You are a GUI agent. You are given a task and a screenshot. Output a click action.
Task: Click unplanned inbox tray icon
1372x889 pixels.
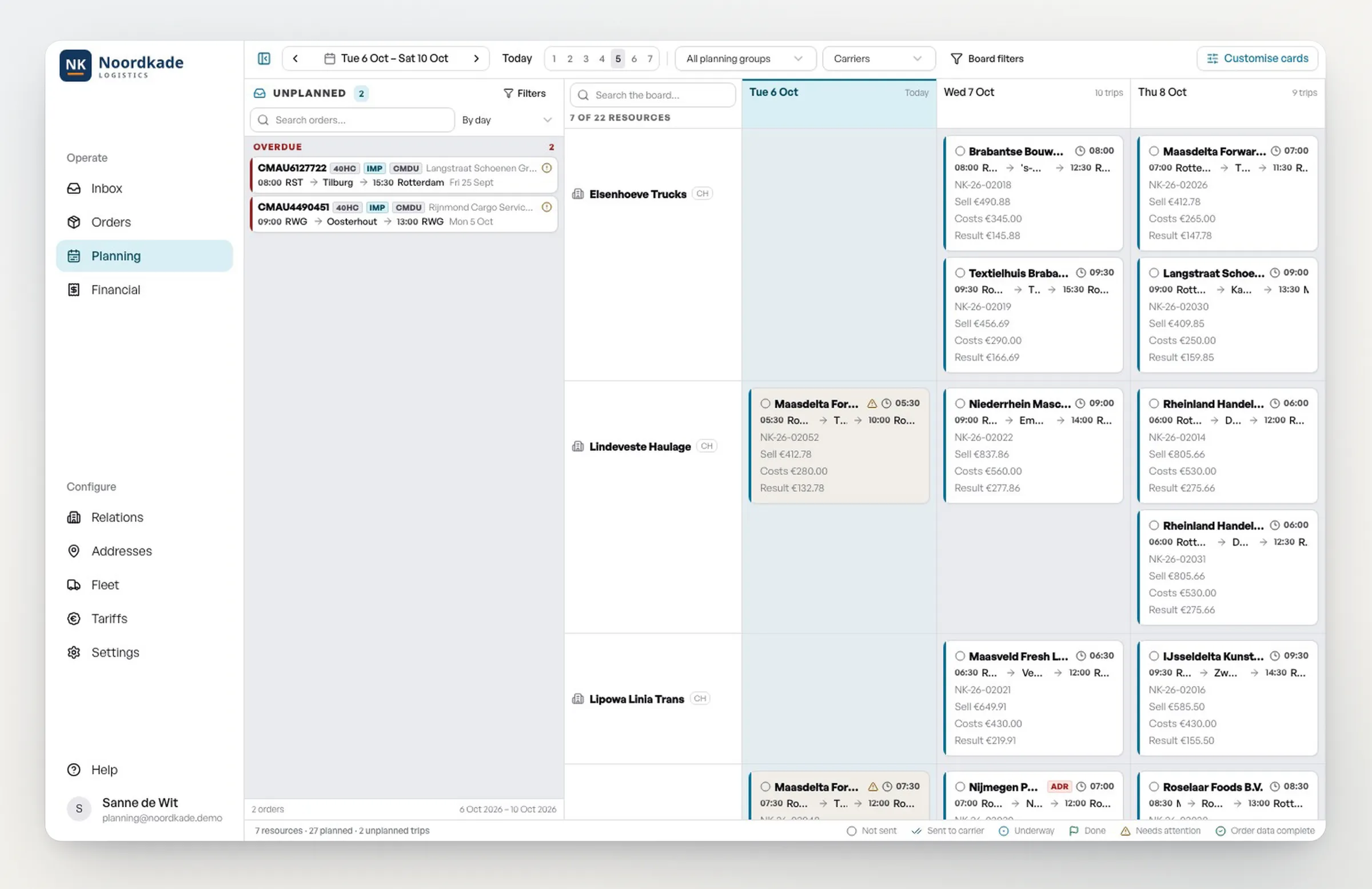click(x=260, y=93)
